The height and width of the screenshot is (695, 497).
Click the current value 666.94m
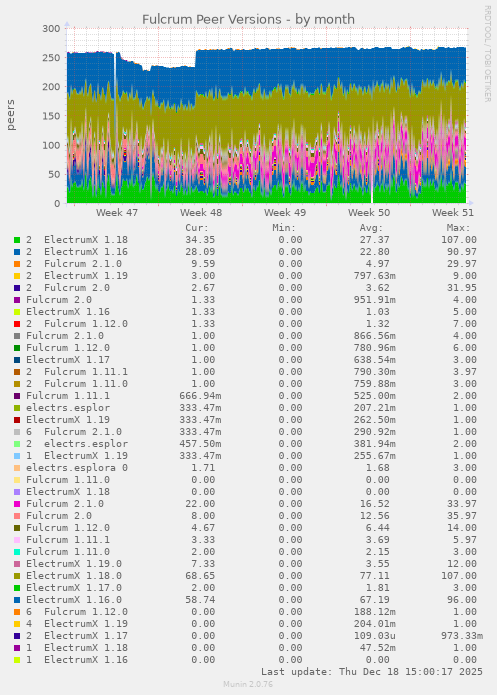coord(200,396)
